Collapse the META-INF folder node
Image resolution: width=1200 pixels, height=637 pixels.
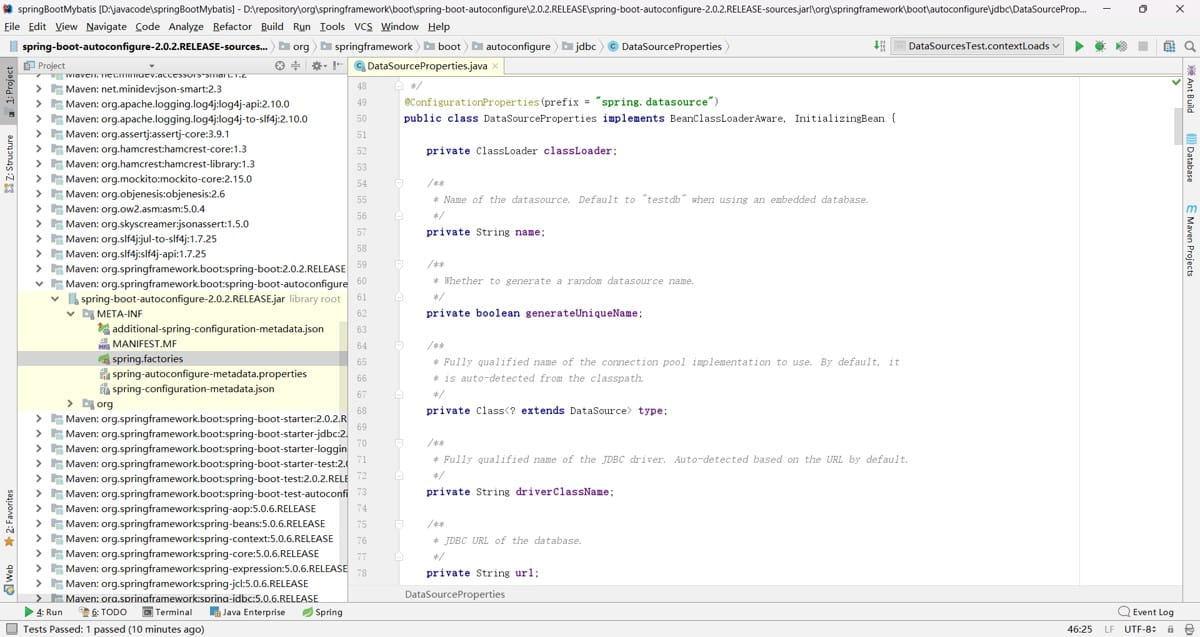point(72,314)
